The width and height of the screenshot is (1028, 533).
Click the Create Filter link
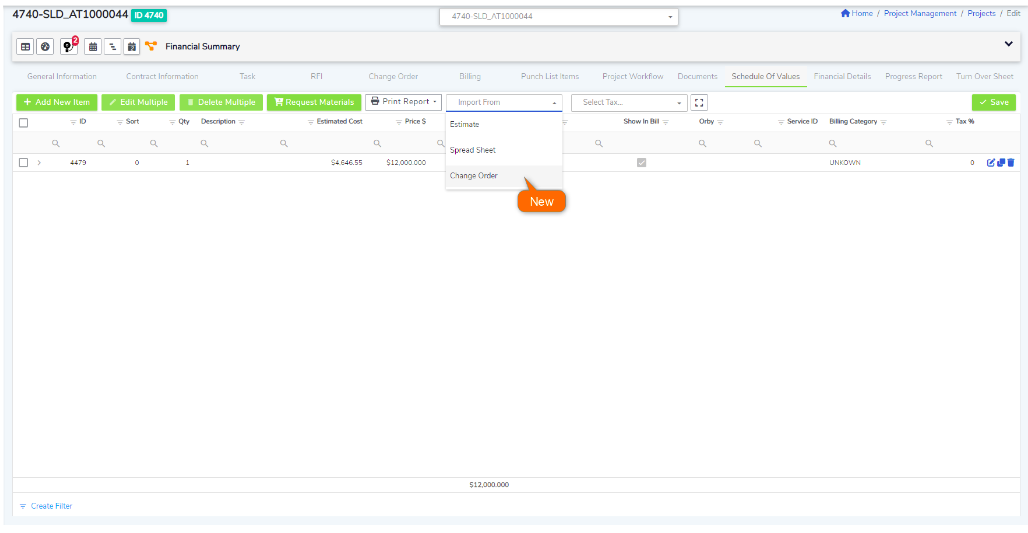tap(51, 506)
